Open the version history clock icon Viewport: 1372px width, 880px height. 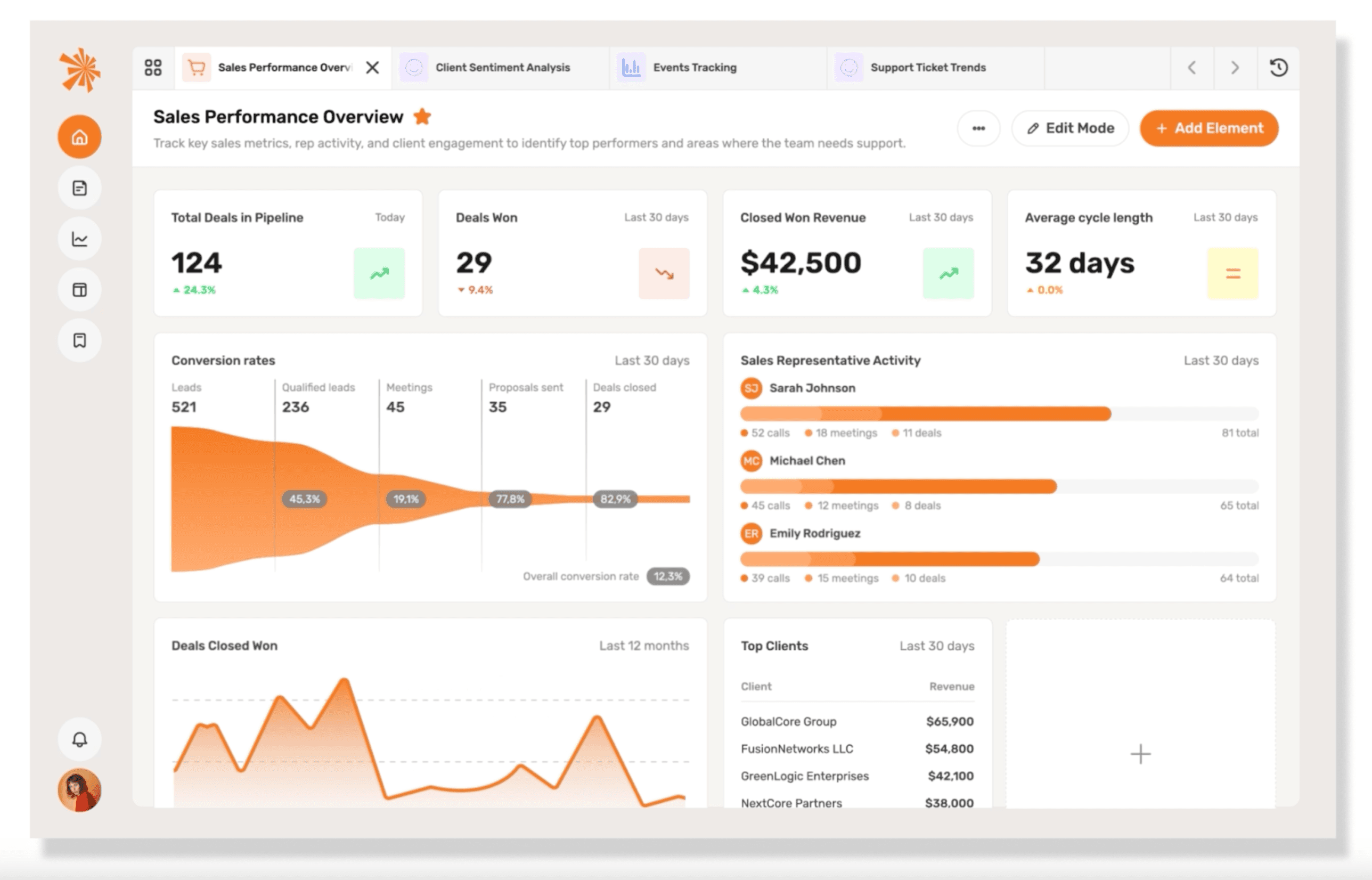(x=1278, y=68)
